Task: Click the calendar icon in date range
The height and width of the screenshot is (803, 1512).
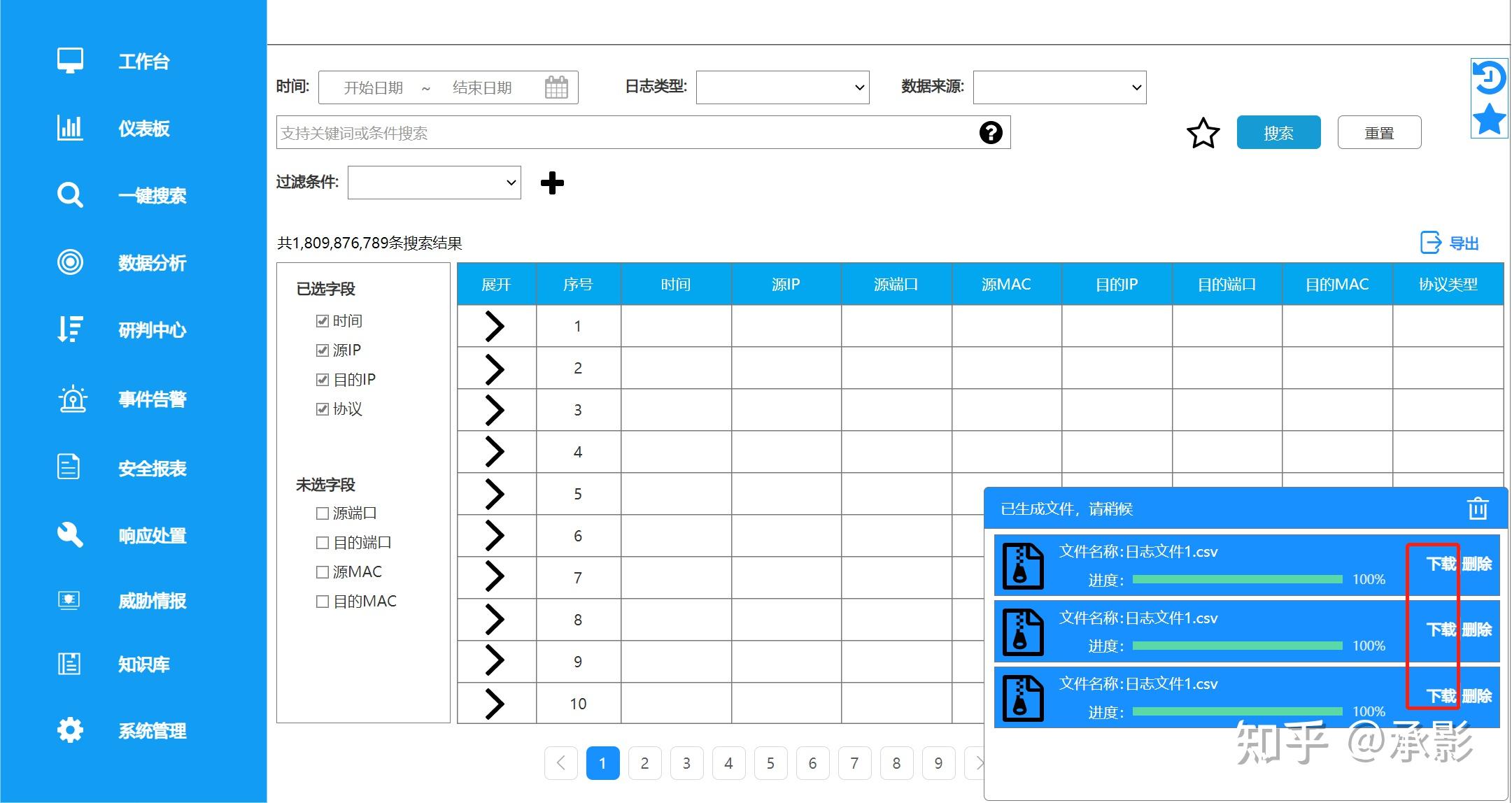Action: click(x=556, y=87)
